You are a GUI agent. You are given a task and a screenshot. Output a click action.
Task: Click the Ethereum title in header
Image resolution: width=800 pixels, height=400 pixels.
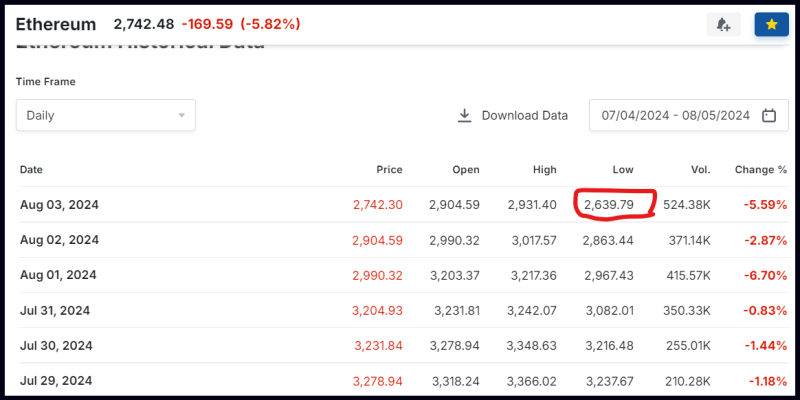coord(56,24)
